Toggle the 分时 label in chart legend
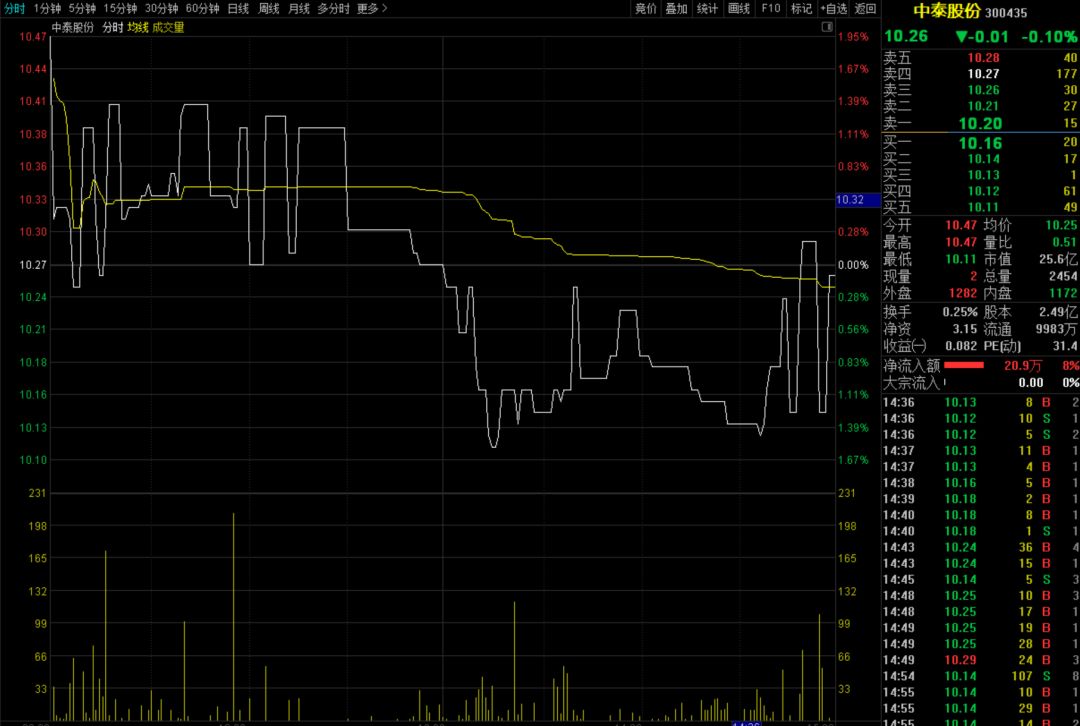Image resolution: width=1080 pixels, height=726 pixels. pos(112,28)
